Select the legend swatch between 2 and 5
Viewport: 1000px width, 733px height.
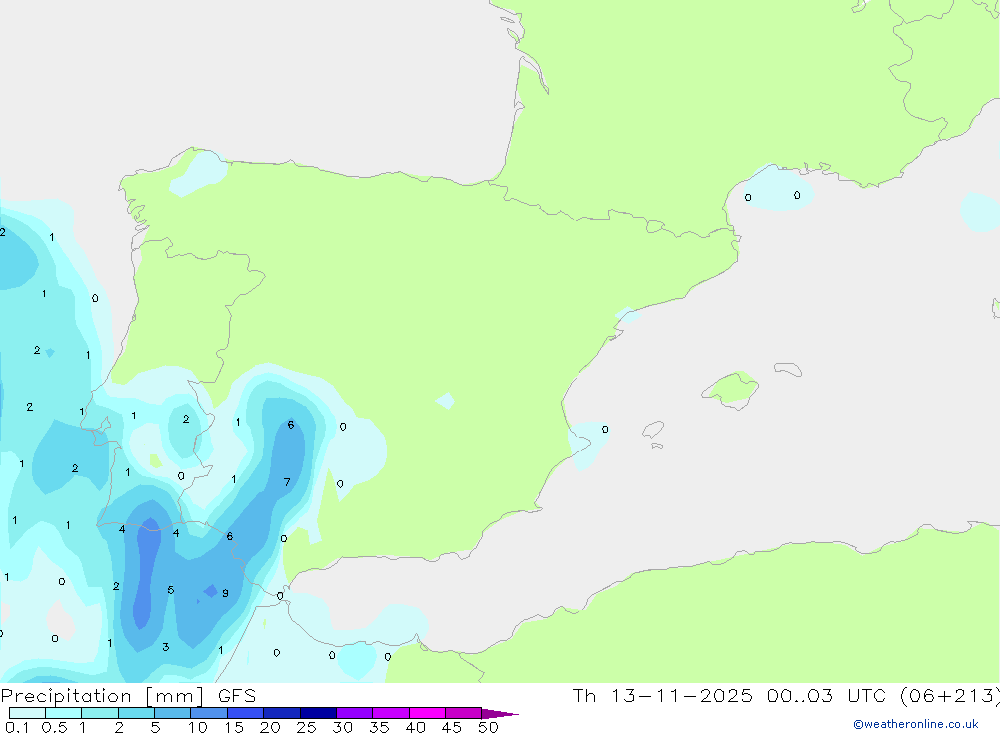(x=136, y=713)
